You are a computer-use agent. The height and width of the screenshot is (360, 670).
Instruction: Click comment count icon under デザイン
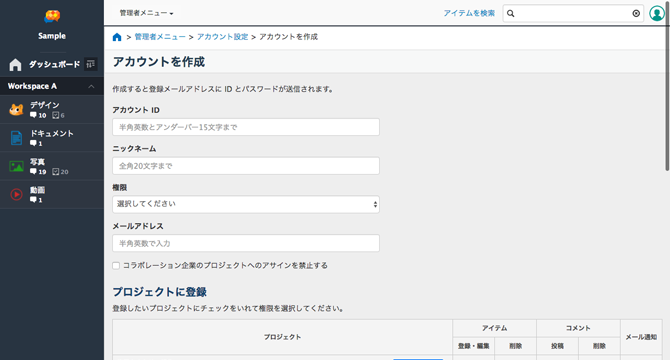coord(33,115)
